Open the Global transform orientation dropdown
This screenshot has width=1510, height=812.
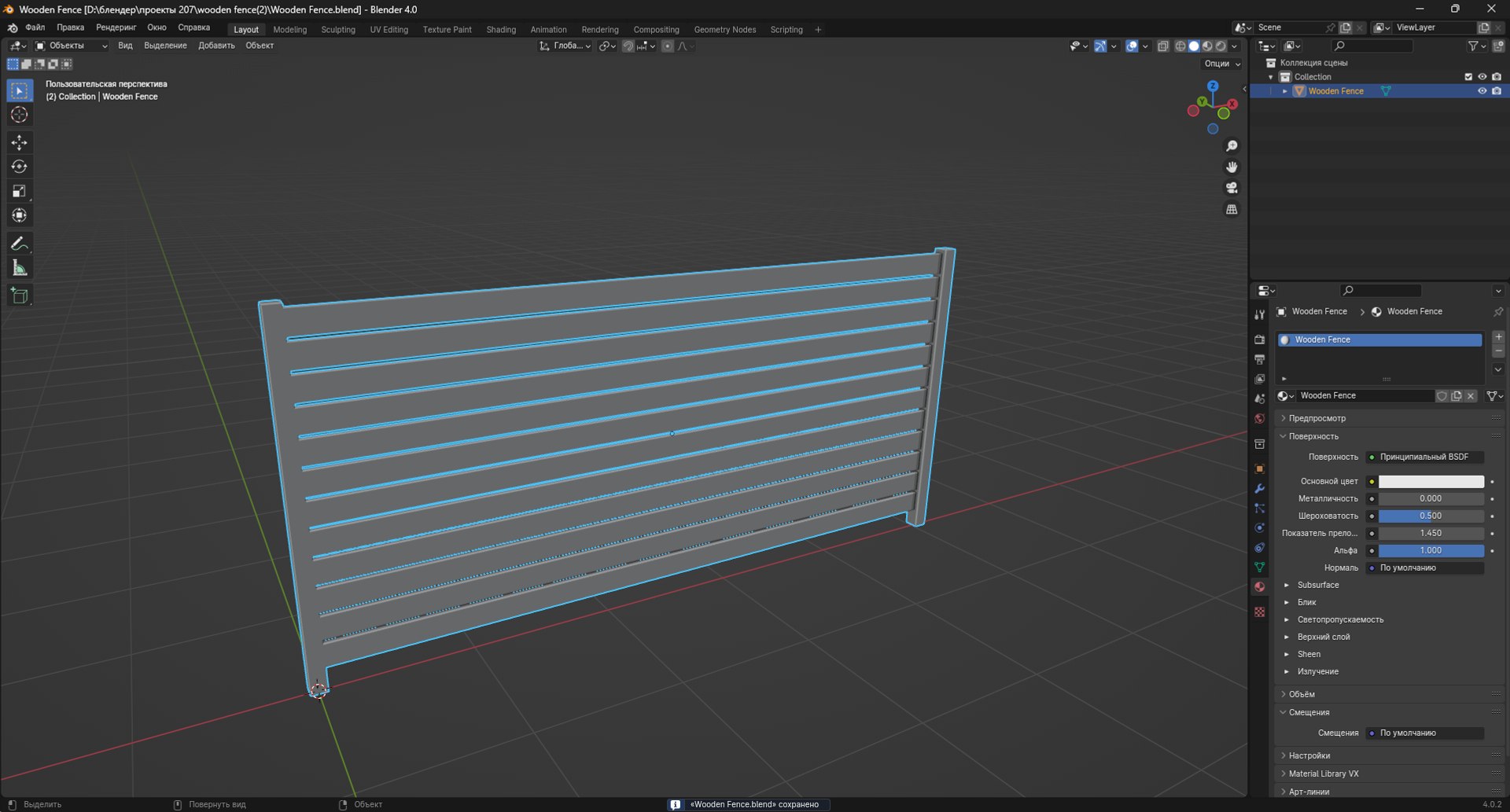[x=565, y=46]
